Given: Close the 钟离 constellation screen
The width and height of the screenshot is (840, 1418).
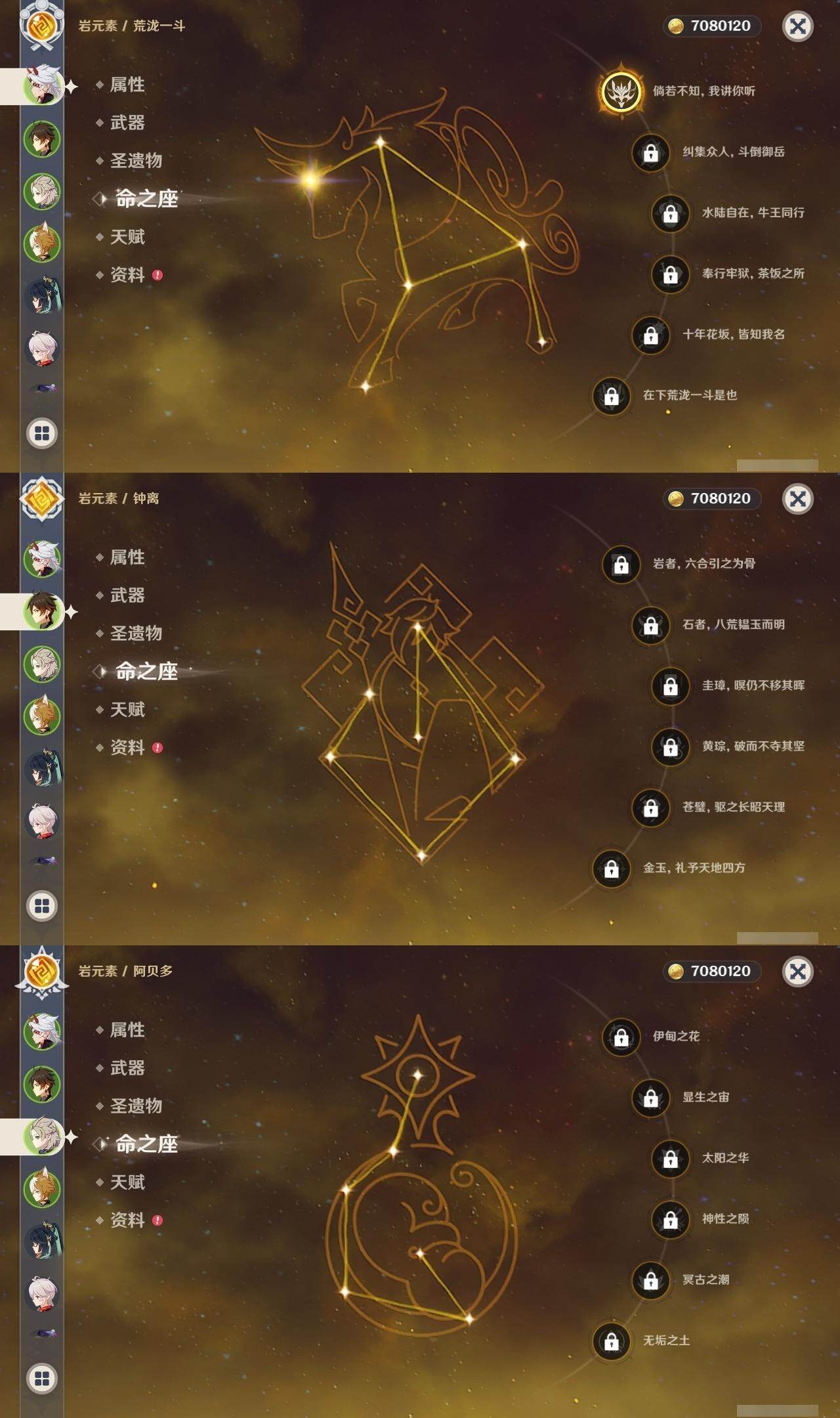Looking at the screenshot, I should point(798,499).
